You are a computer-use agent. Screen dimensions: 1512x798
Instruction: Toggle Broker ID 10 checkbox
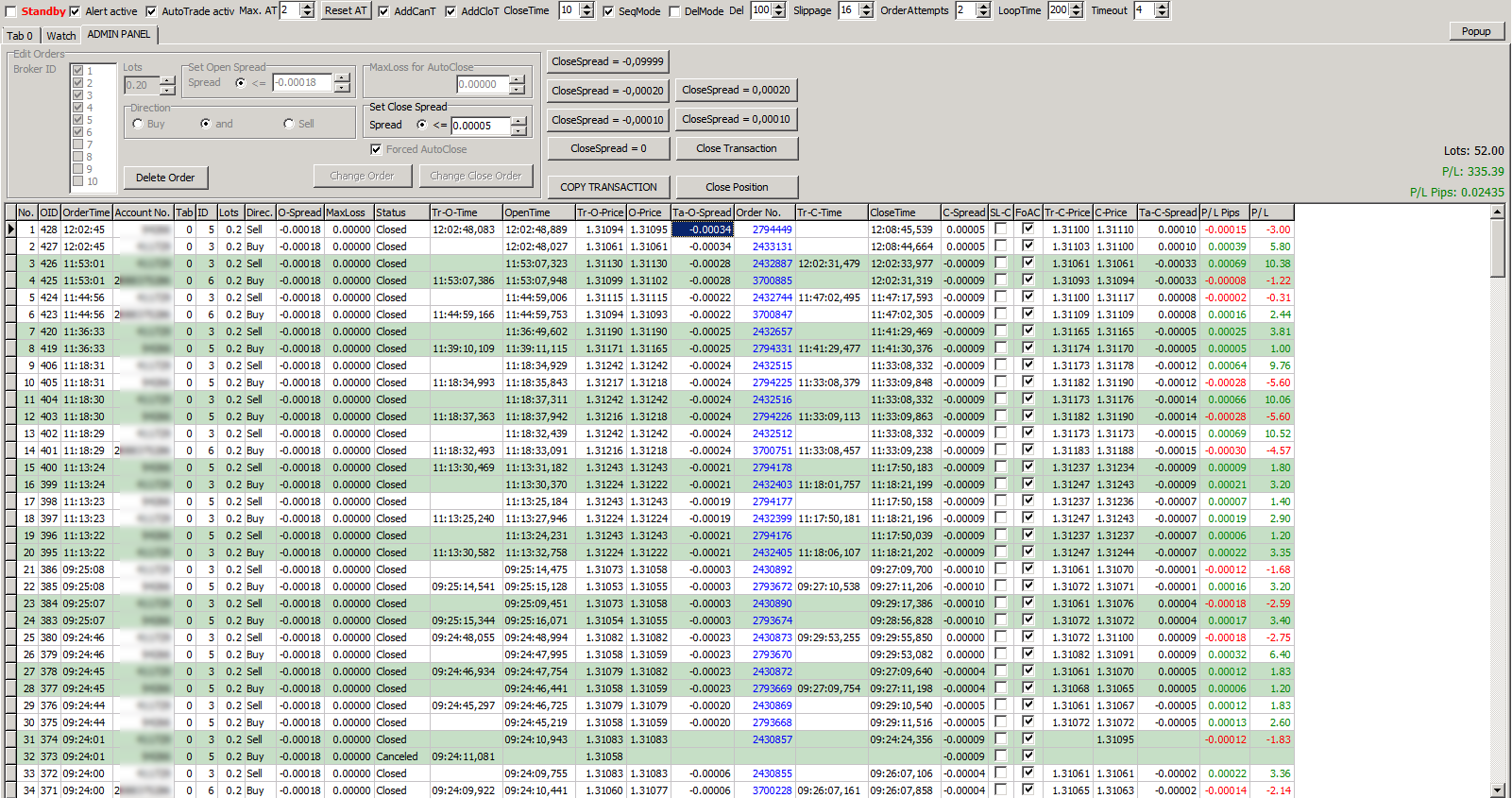pos(78,181)
